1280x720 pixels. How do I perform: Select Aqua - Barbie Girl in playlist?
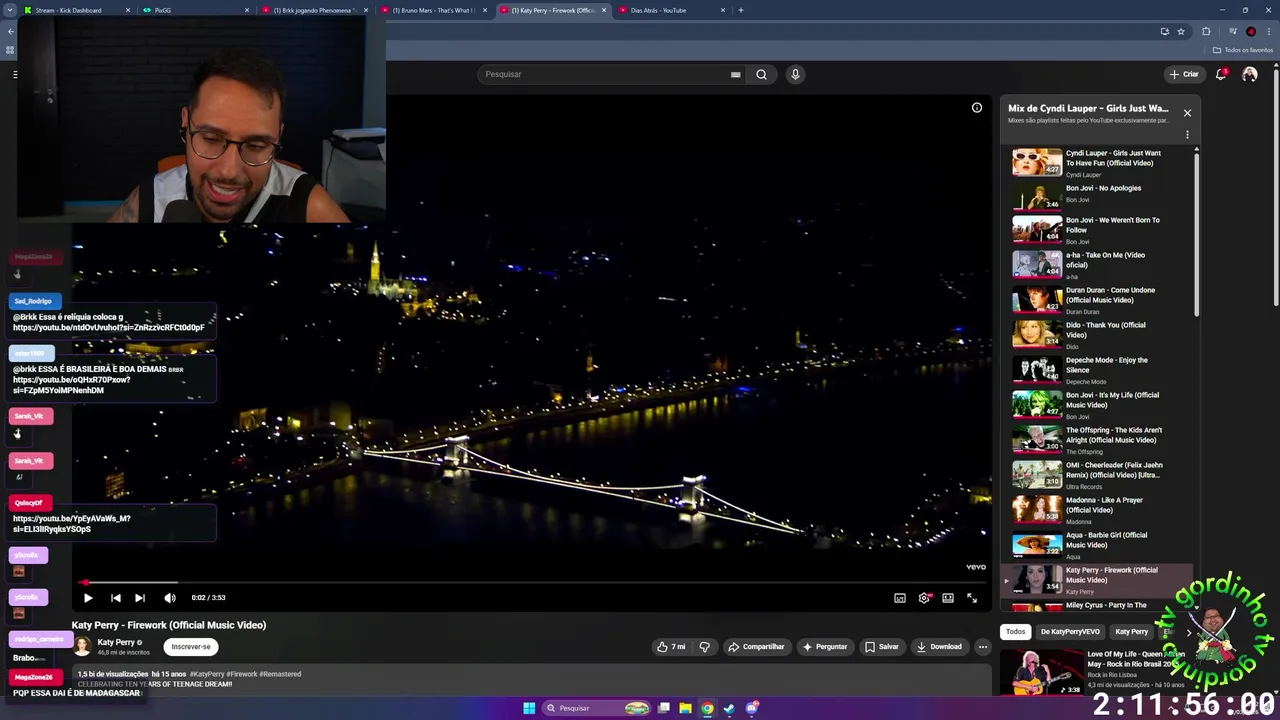[1100, 545]
